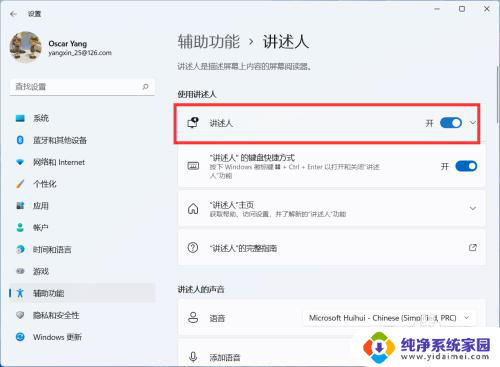Open the "讲述人"的完整指南 row
The height and width of the screenshot is (367, 500).
point(332,248)
